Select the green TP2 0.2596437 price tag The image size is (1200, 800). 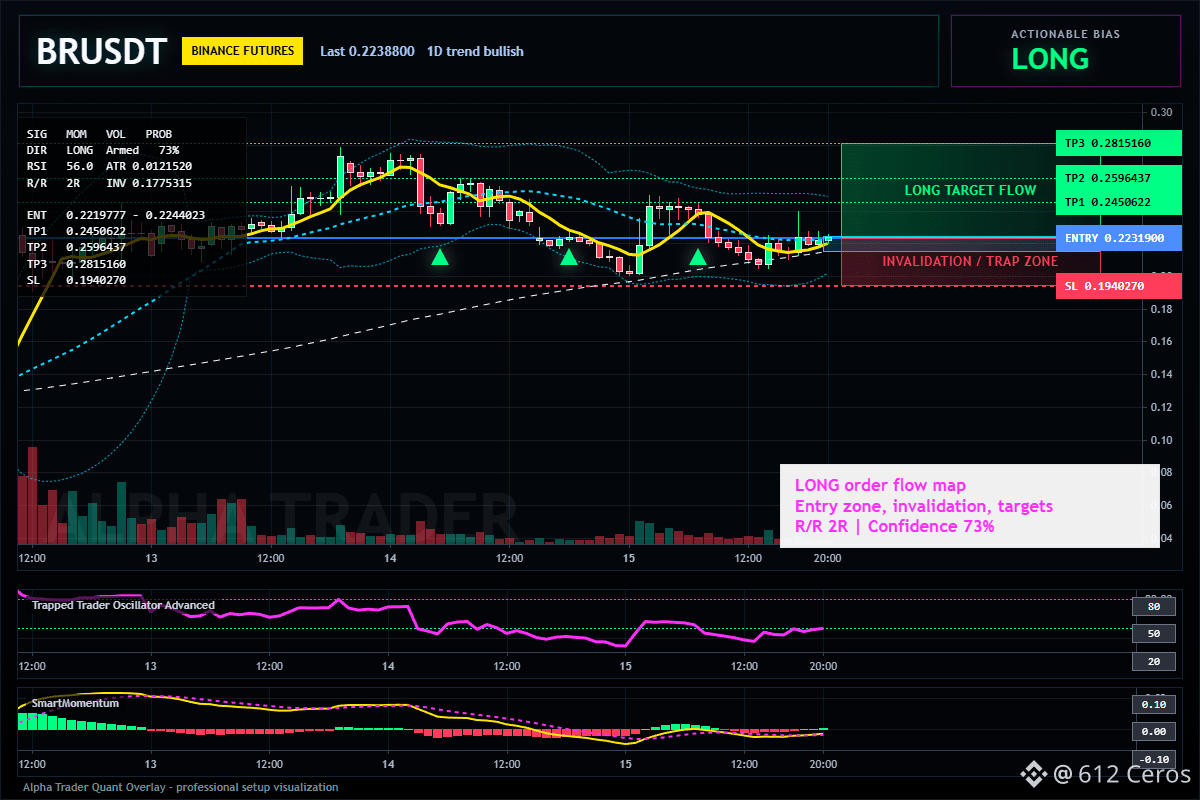coord(1118,178)
